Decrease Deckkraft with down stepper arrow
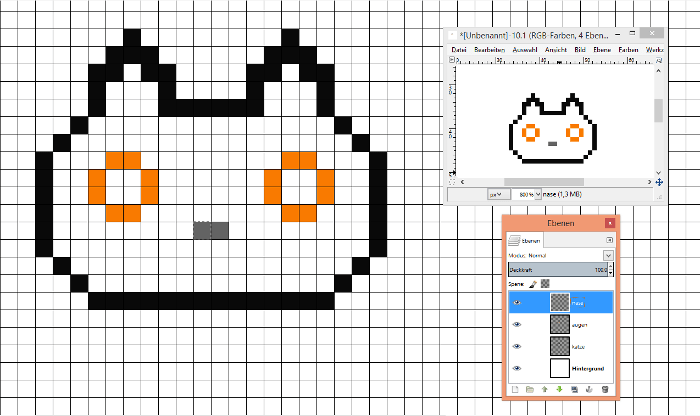700x416 pixels. coord(611,272)
